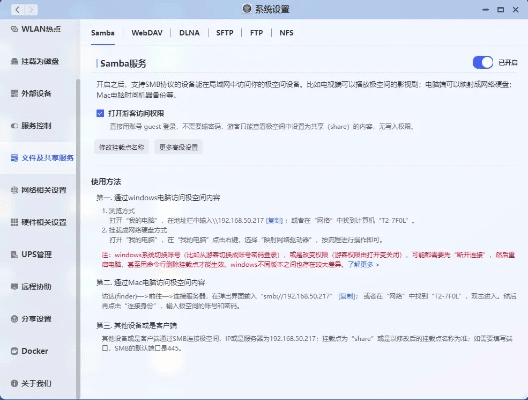Click the 文件及共享服务 sidebar icon
Image resolution: width=528 pixels, height=400 pixels.
pyautogui.click(x=14, y=158)
